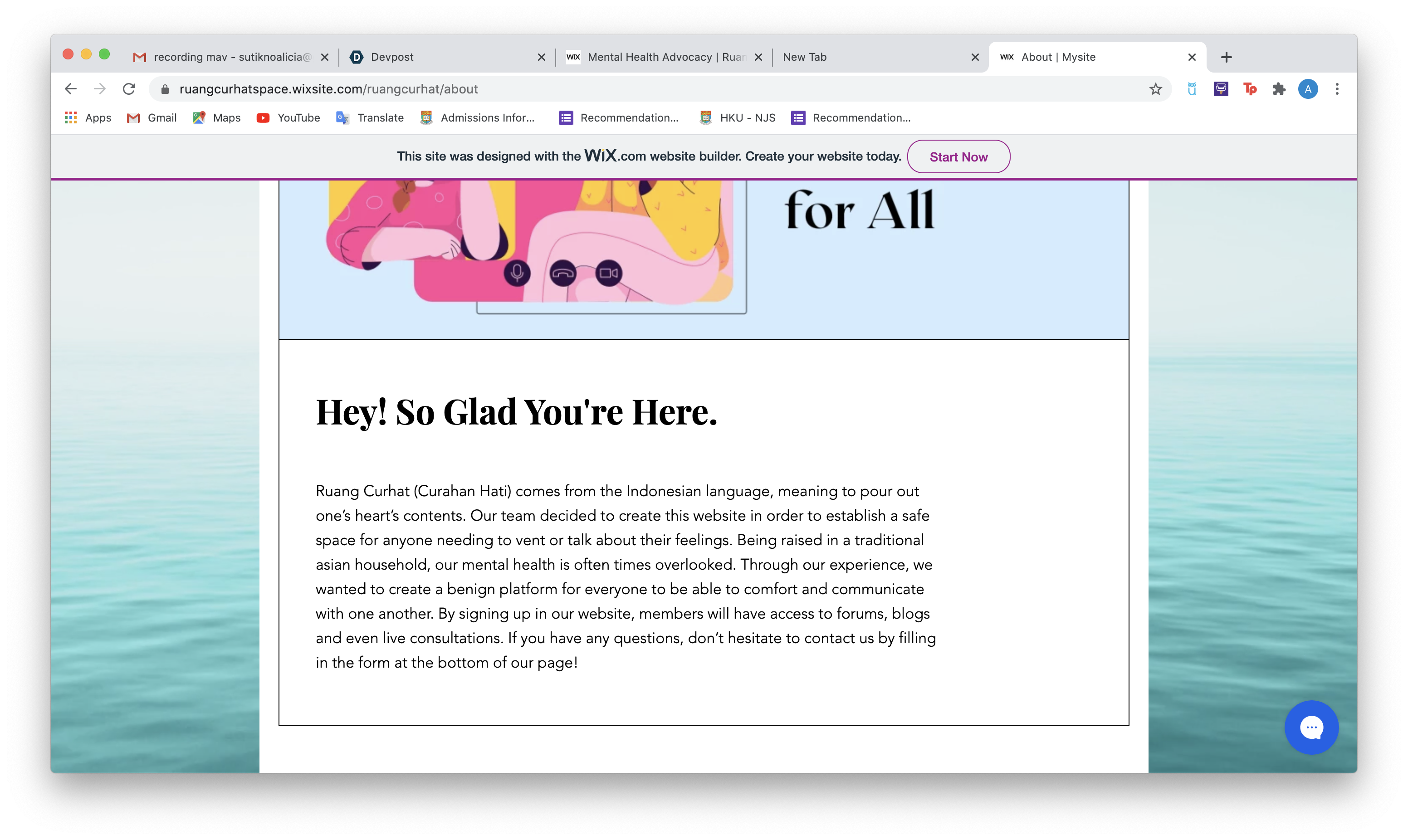The height and width of the screenshot is (840, 1408).
Task: Open the Apps bookmarks shortcut
Action: pyautogui.click(x=88, y=118)
